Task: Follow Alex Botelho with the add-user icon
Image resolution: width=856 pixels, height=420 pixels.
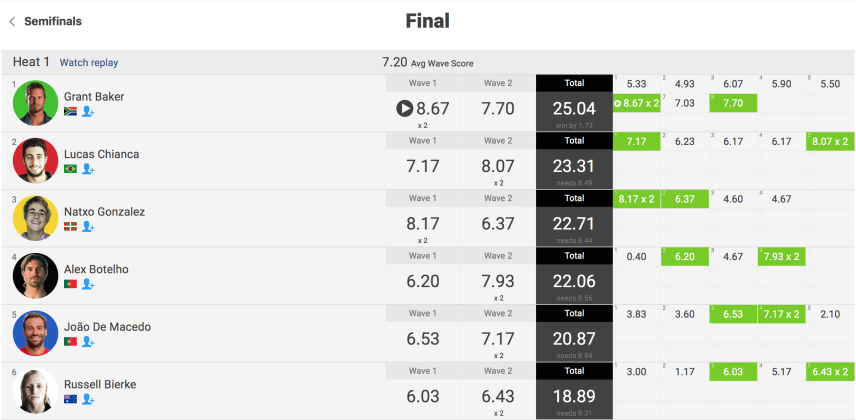Action: (88, 285)
